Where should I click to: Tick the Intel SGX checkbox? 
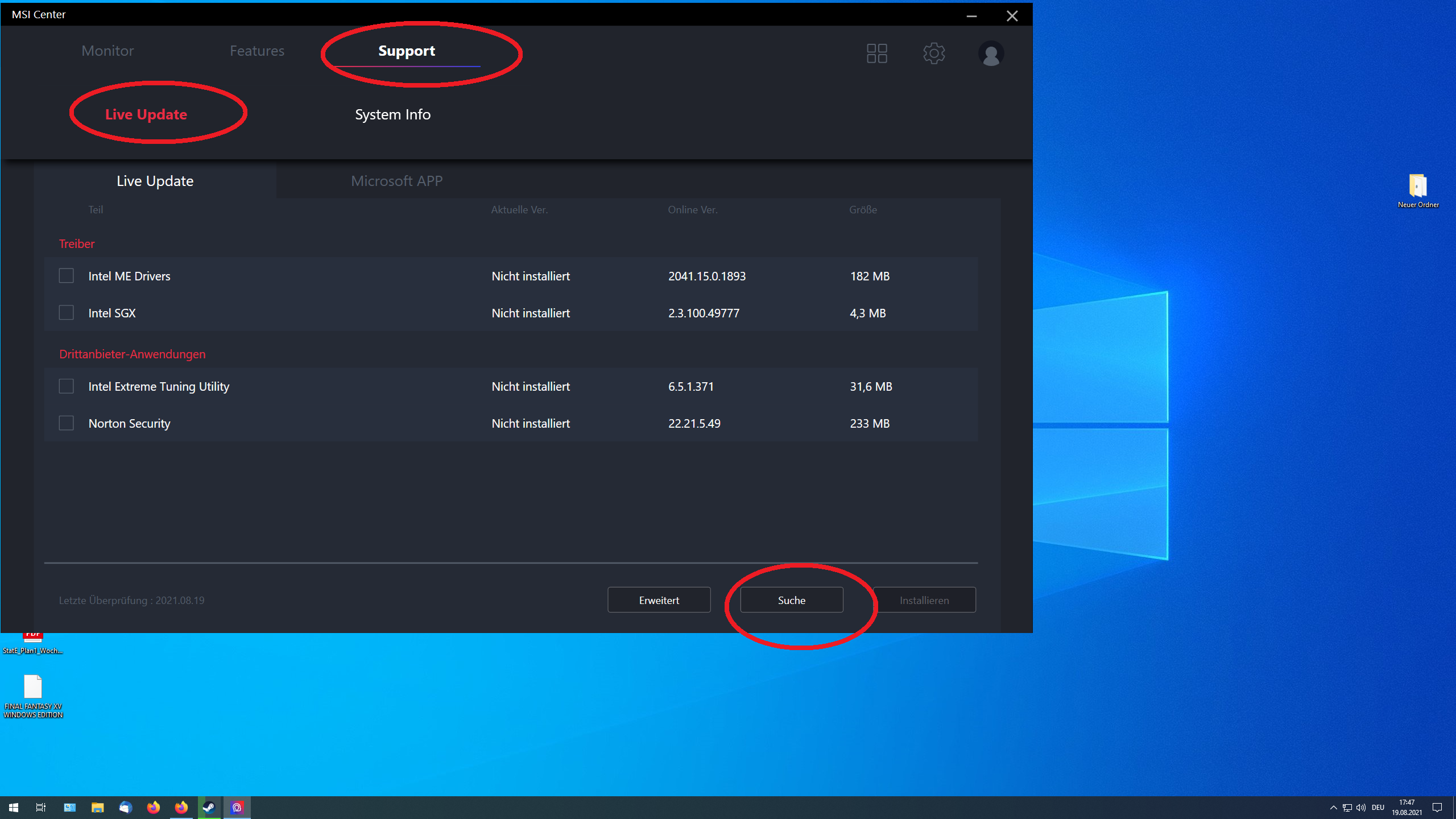pyautogui.click(x=67, y=313)
